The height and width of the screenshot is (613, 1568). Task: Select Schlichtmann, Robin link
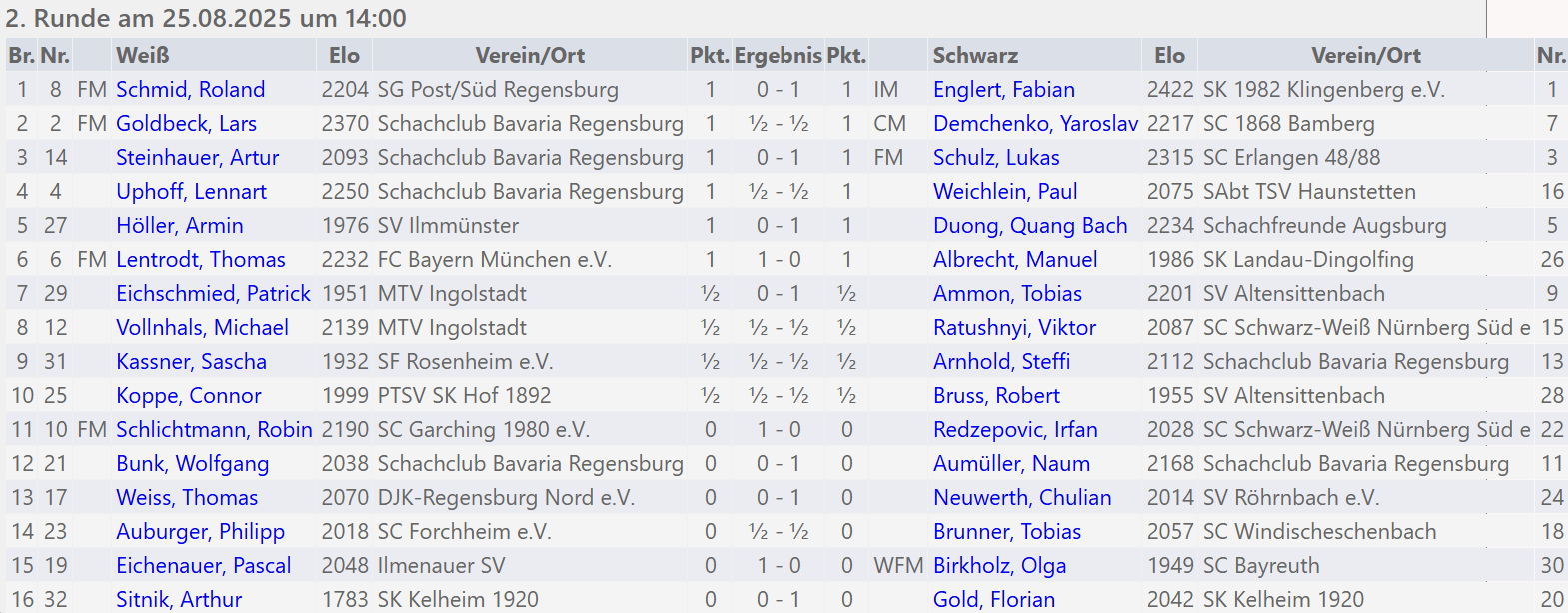[214, 430]
